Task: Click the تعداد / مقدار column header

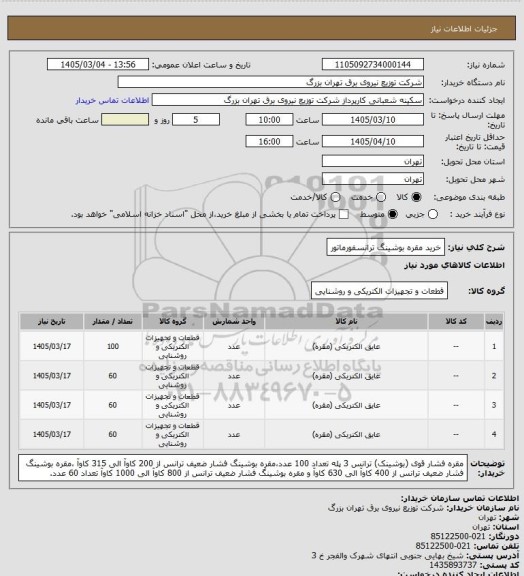Action: 112,321
